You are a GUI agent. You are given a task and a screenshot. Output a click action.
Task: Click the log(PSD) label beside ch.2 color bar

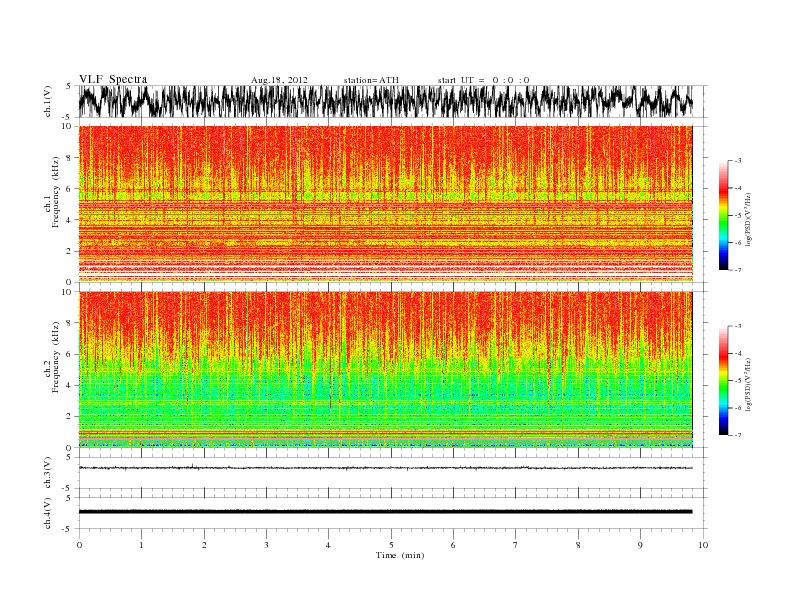pos(748,384)
